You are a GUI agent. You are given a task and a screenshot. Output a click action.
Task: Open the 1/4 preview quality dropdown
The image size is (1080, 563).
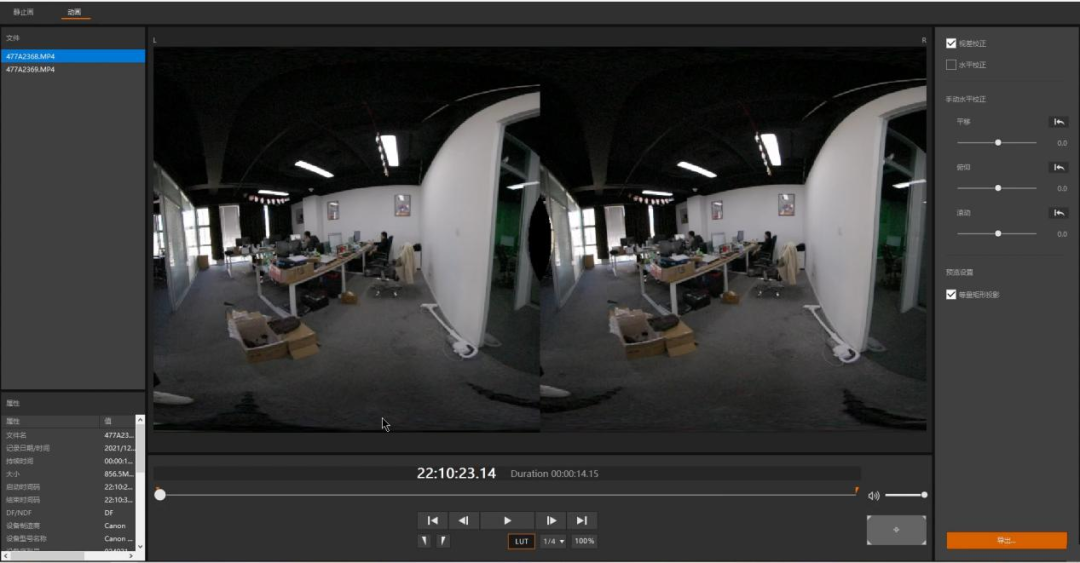click(x=553, y=541)
